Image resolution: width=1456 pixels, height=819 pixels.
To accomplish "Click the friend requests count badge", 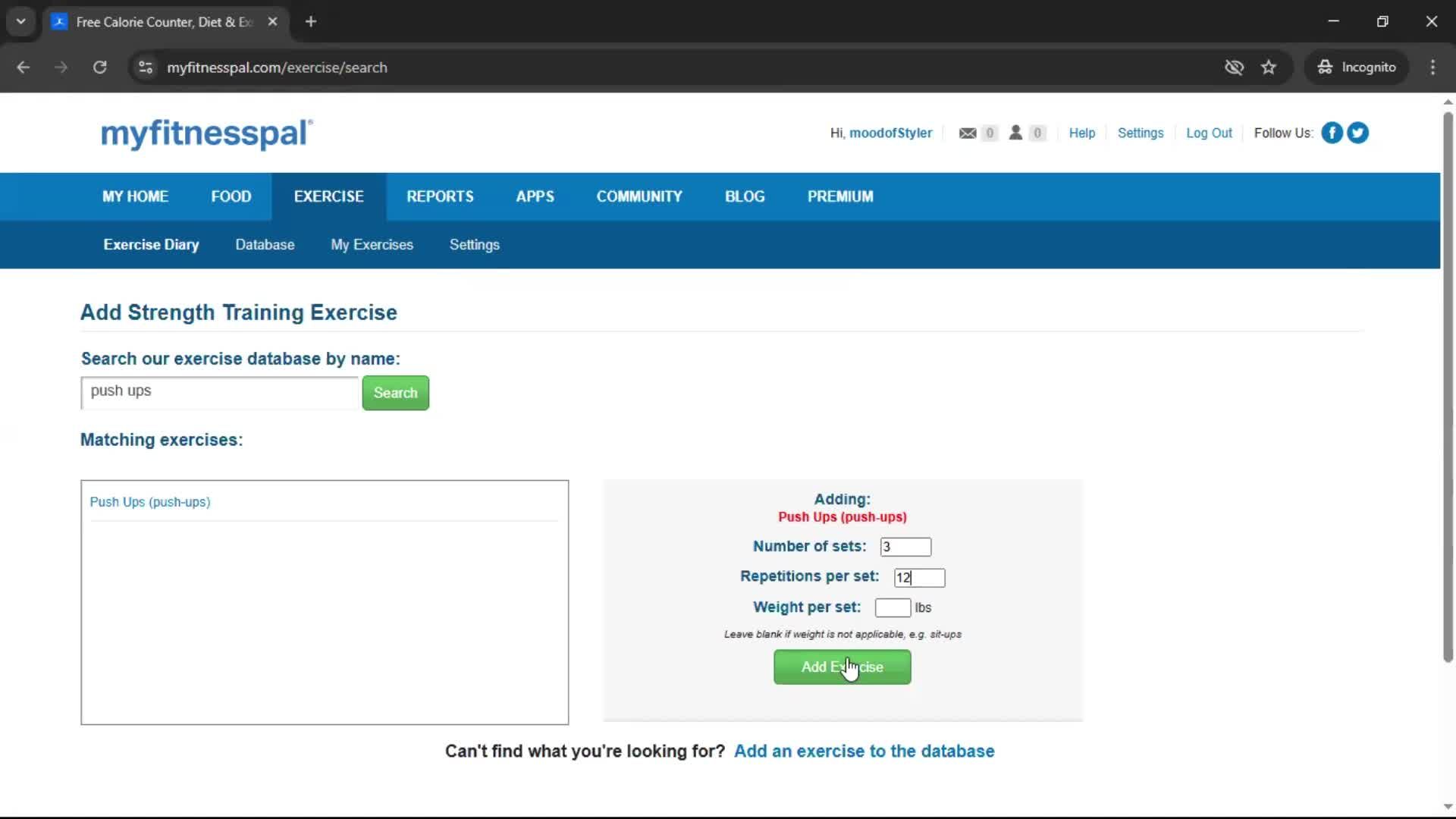I will tap(1037, 133).
